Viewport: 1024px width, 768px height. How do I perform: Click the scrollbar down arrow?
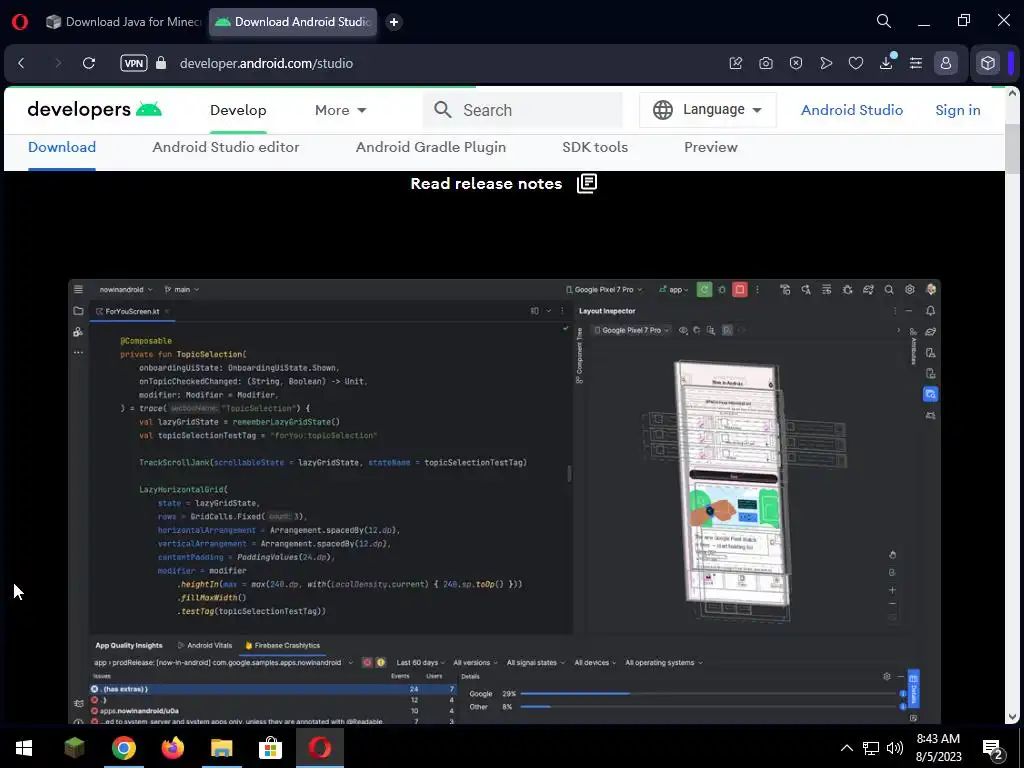point(1012,716)
